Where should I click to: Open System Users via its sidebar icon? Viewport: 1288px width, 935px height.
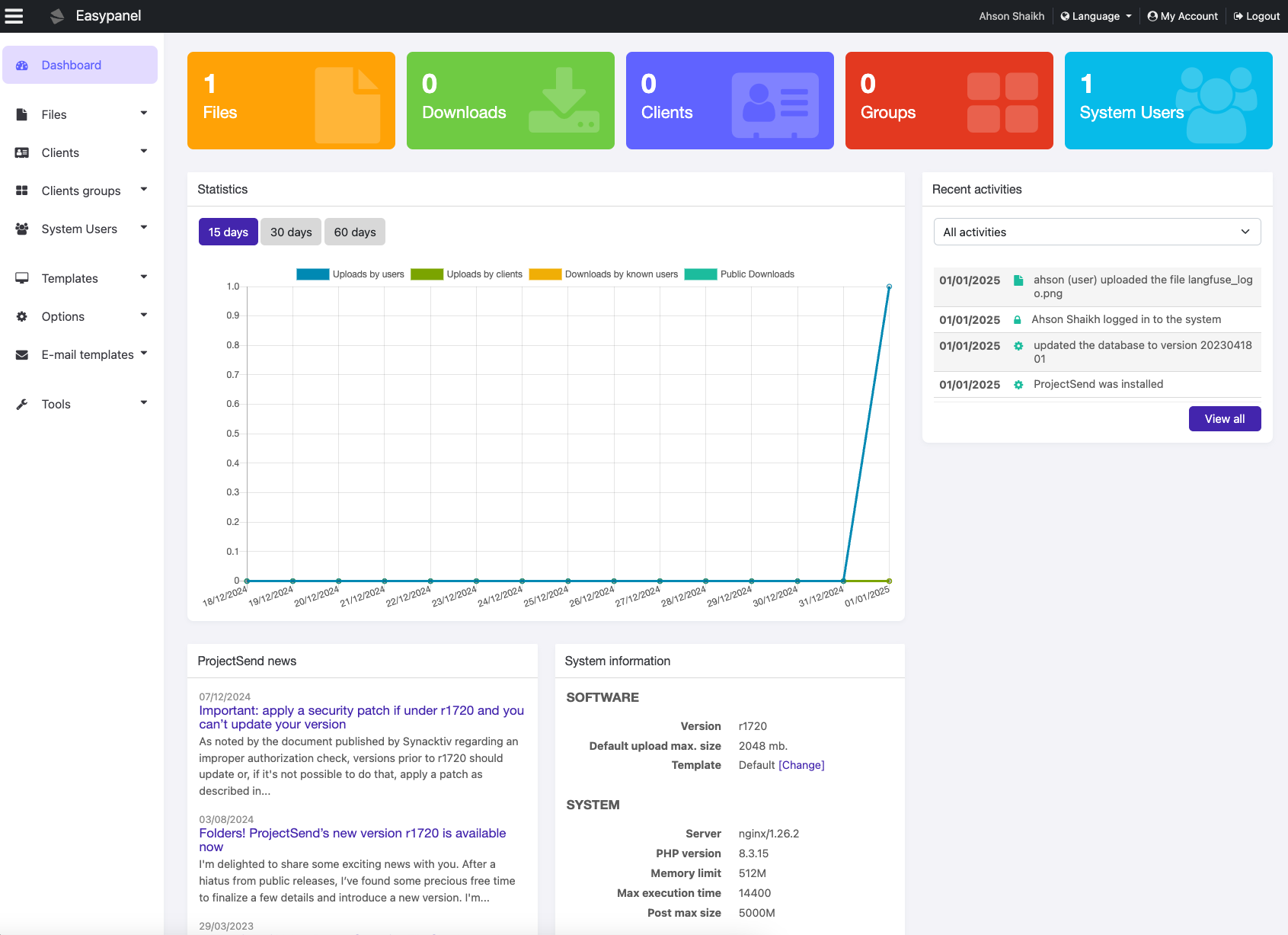coord(21,228)
